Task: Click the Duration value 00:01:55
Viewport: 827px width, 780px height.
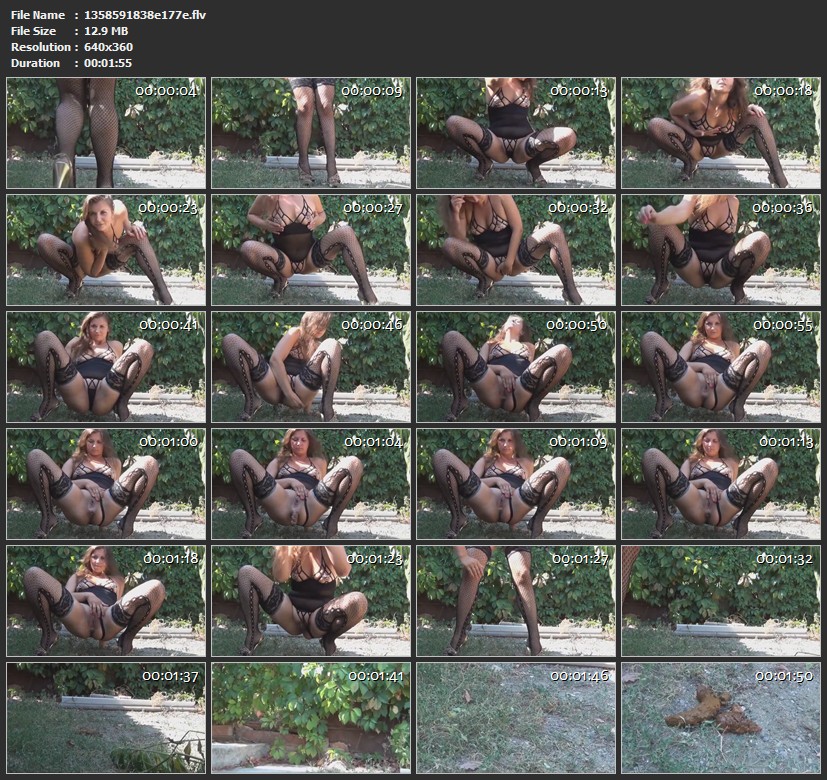Action: pos(109,63)
